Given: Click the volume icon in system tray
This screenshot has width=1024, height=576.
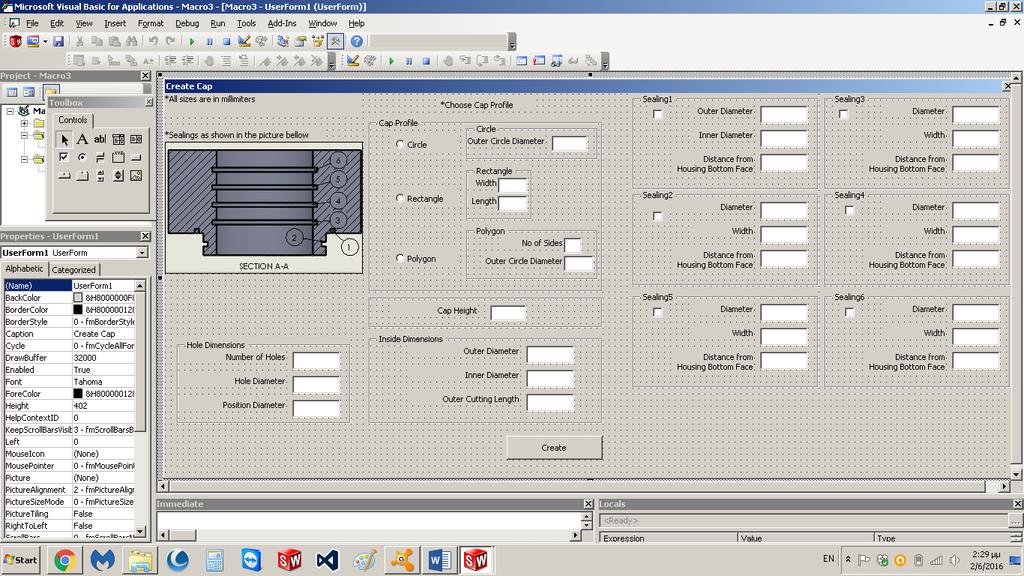Looking at the screenshot, I should tap(954, 560).
